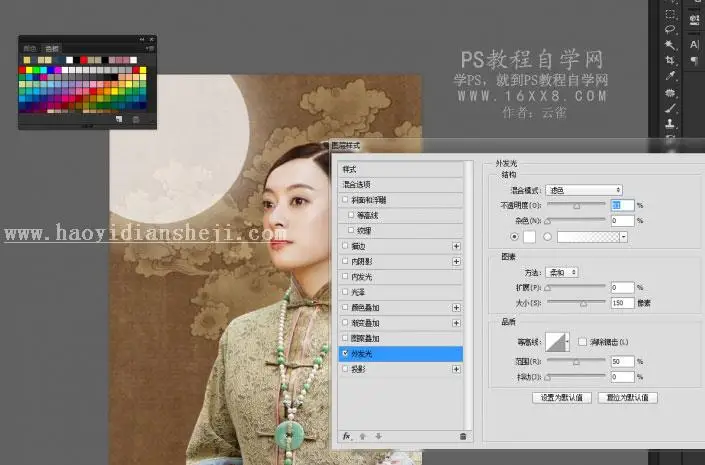Viewport: 705px width, 465px height.
Task: Open the 混合模式 blend mode dropdown
Action: (584, 190)
